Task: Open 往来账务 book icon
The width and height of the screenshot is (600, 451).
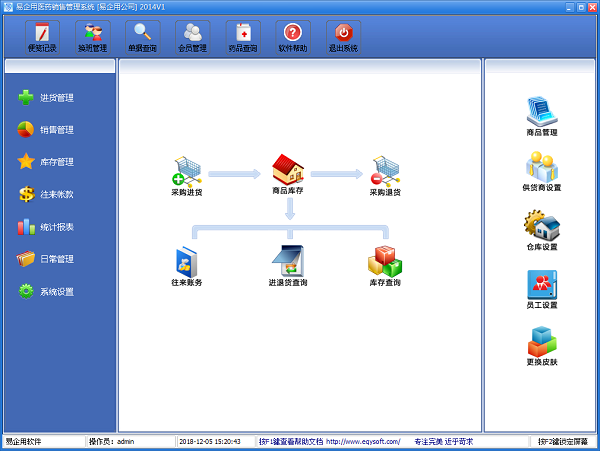Action: (187, 266)
